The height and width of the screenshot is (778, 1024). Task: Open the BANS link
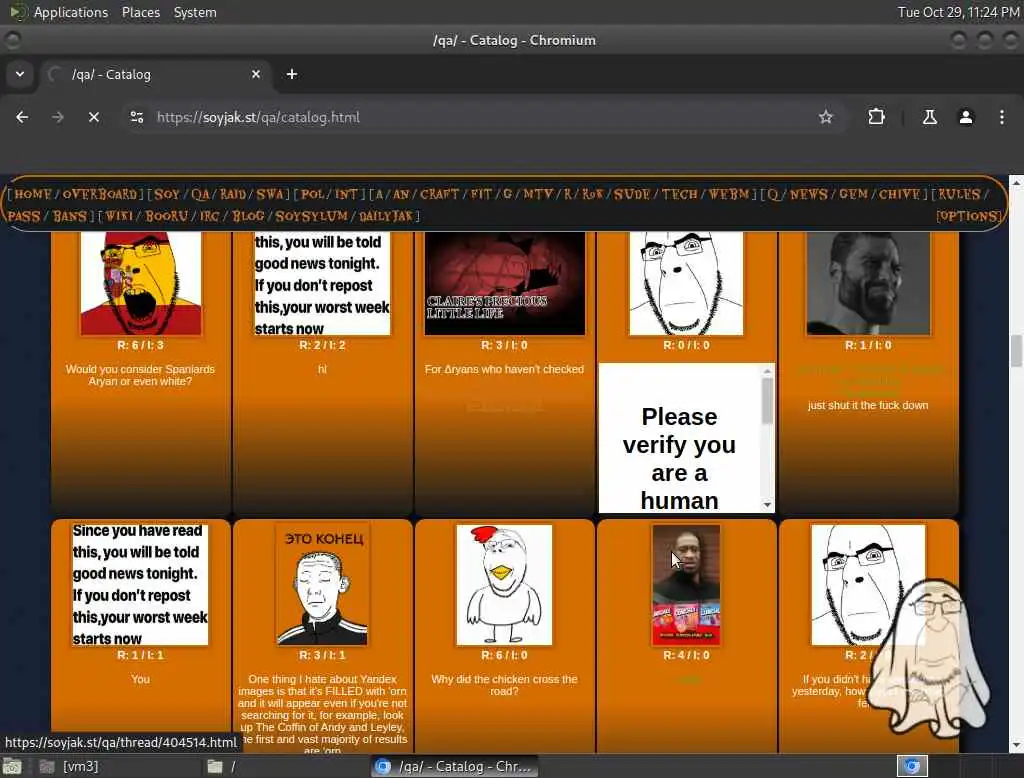coord(69,216)
